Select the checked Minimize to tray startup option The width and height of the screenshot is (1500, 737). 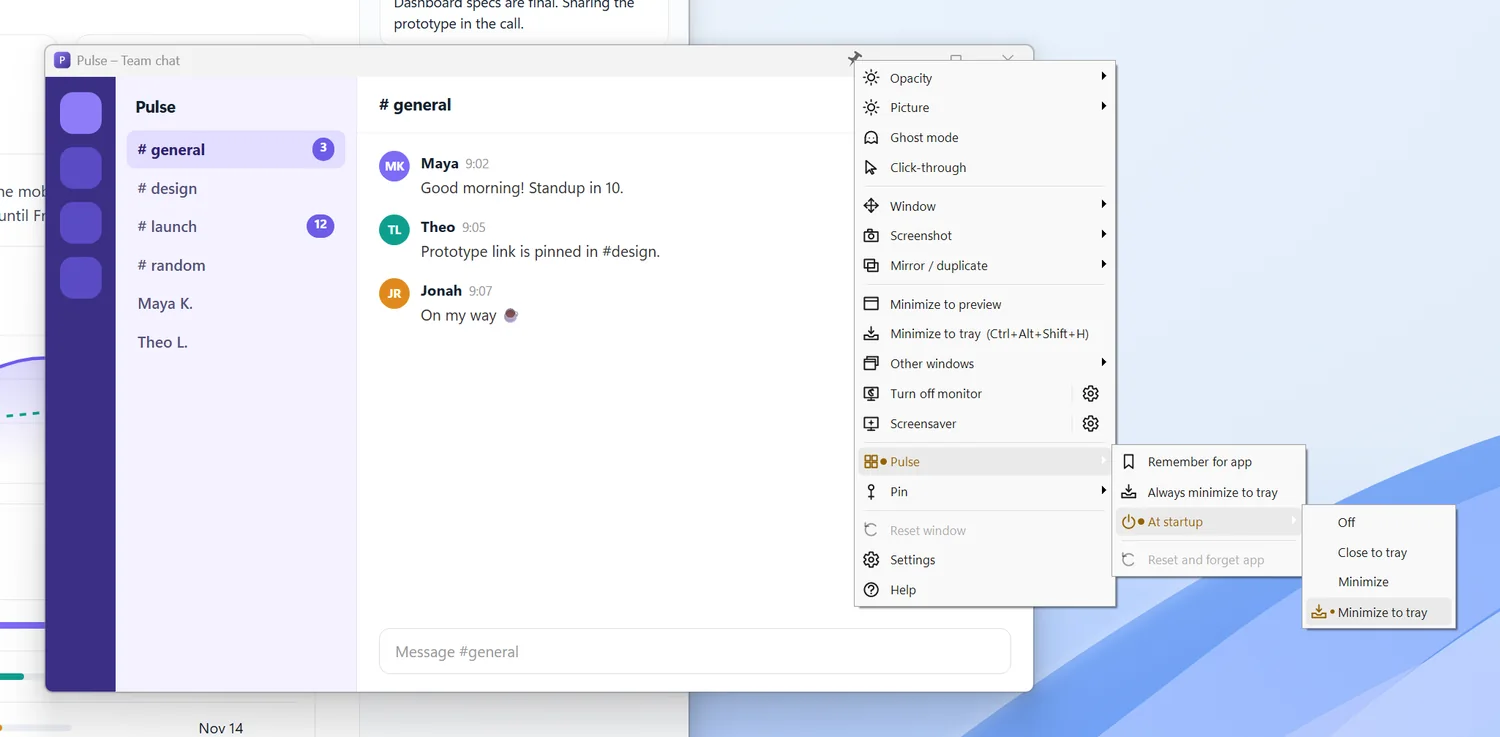[x=1379, y=613]
